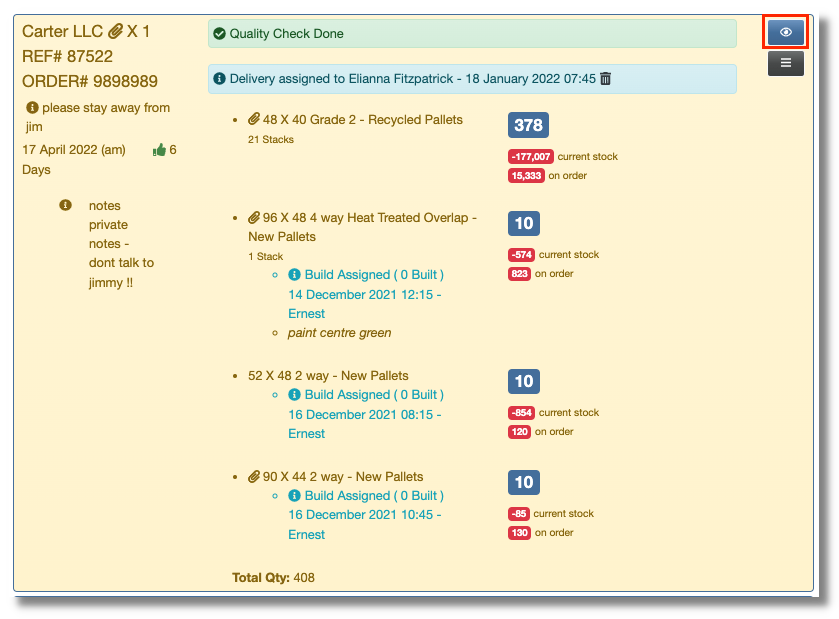Open Build Assigned link dated 16 December 08:15

[x=366, y=414]
